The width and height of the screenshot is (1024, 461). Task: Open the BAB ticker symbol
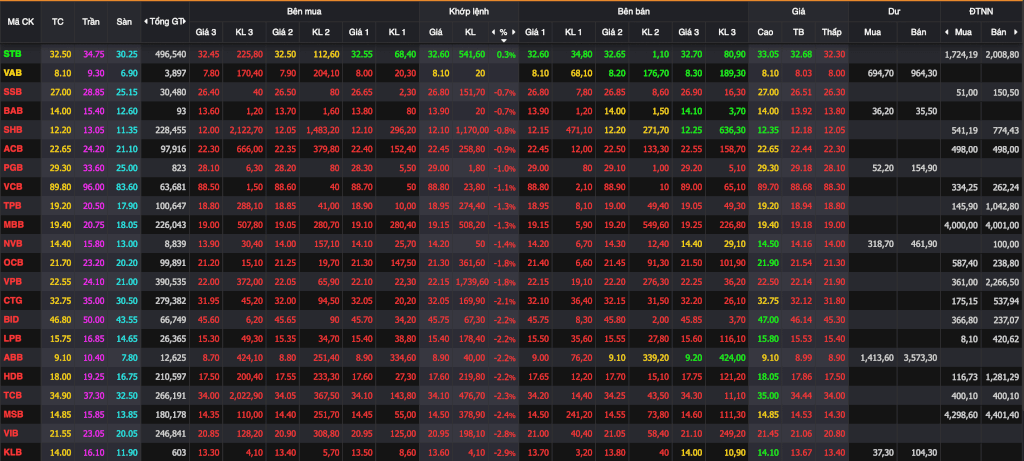coord(12,111)
